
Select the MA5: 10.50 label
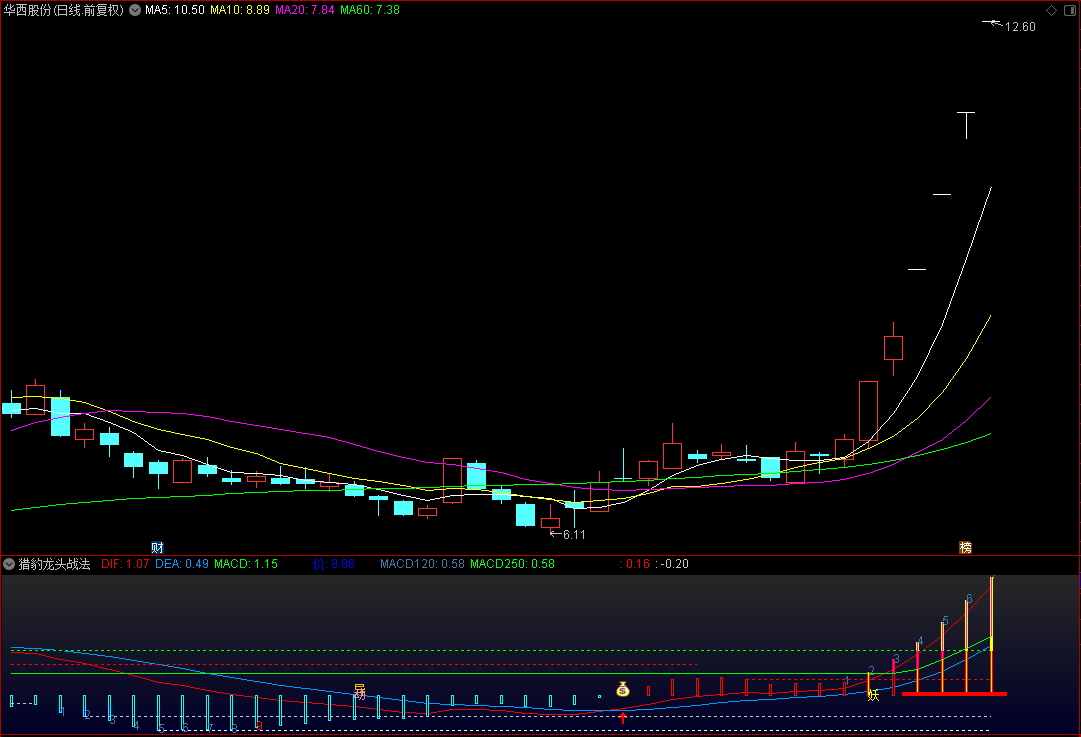tap(174, 10)
